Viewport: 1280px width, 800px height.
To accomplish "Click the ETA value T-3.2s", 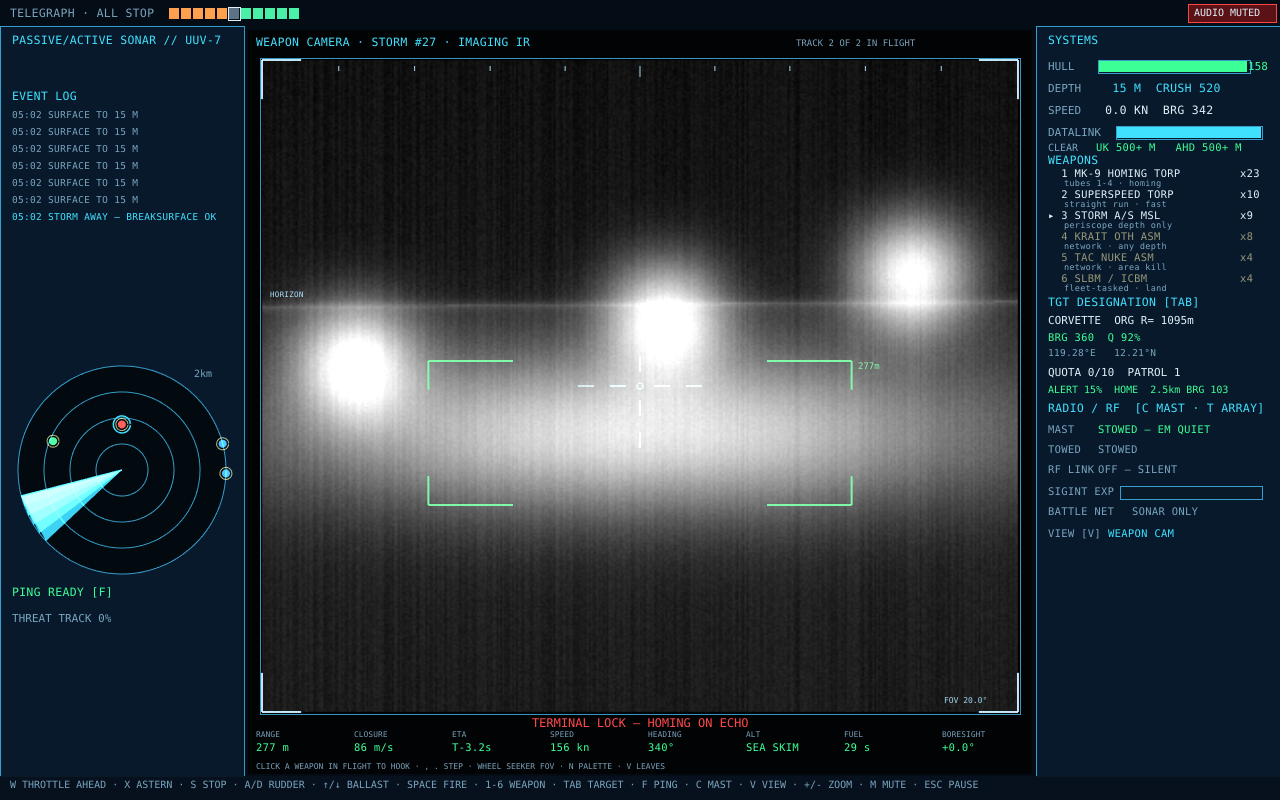I will (472, 748).
